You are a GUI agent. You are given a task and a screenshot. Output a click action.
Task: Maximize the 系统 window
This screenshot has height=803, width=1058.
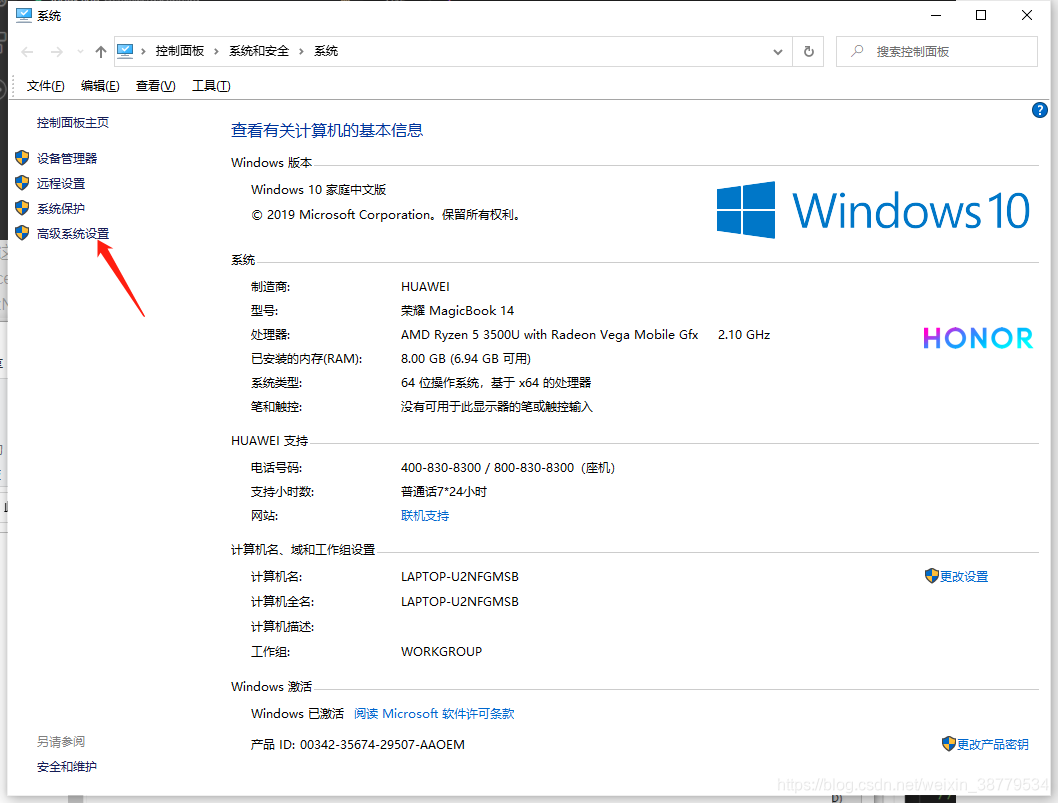tap(981, 15)
